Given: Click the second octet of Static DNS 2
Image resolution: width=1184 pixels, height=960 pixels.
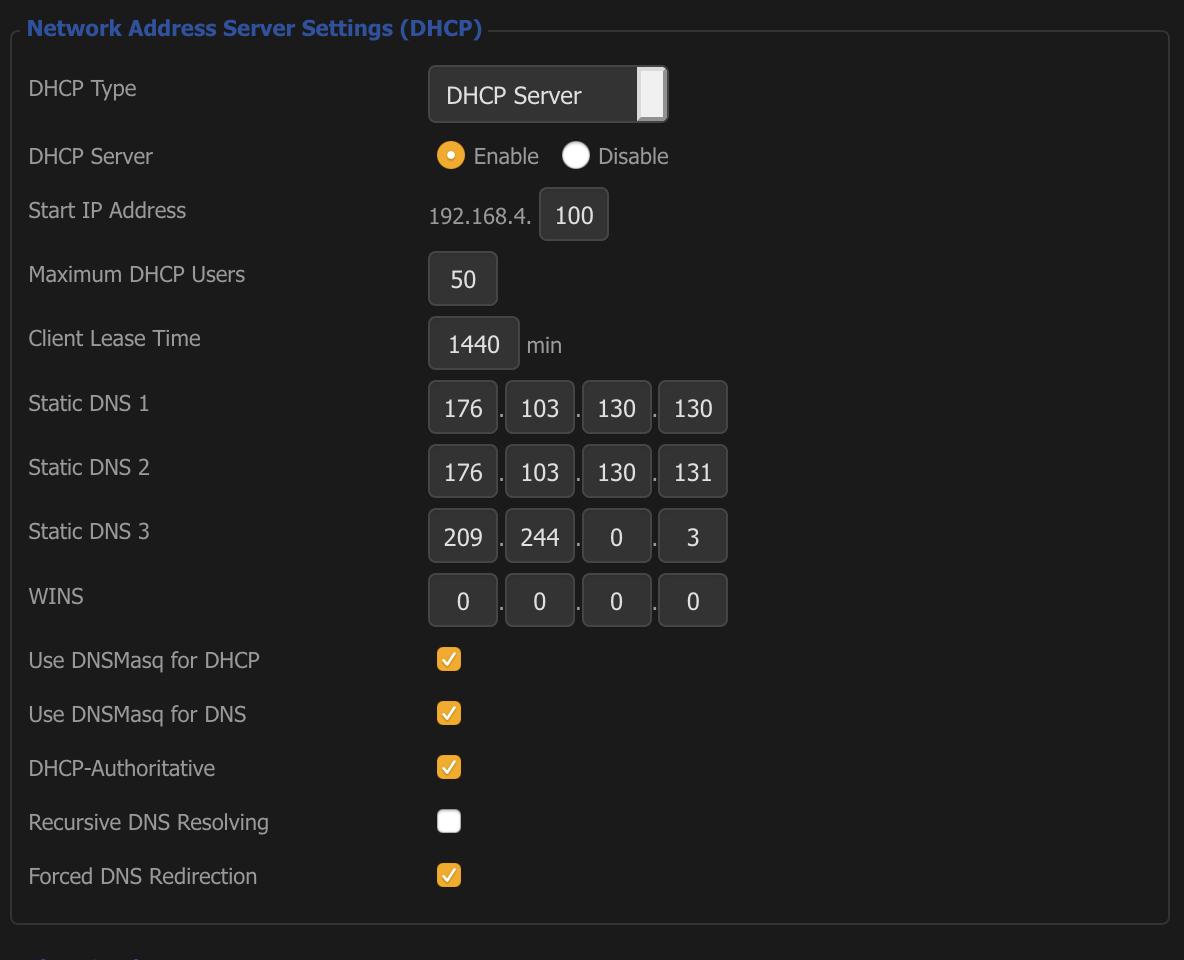Looking at the screenshot, I should point(539,472).
